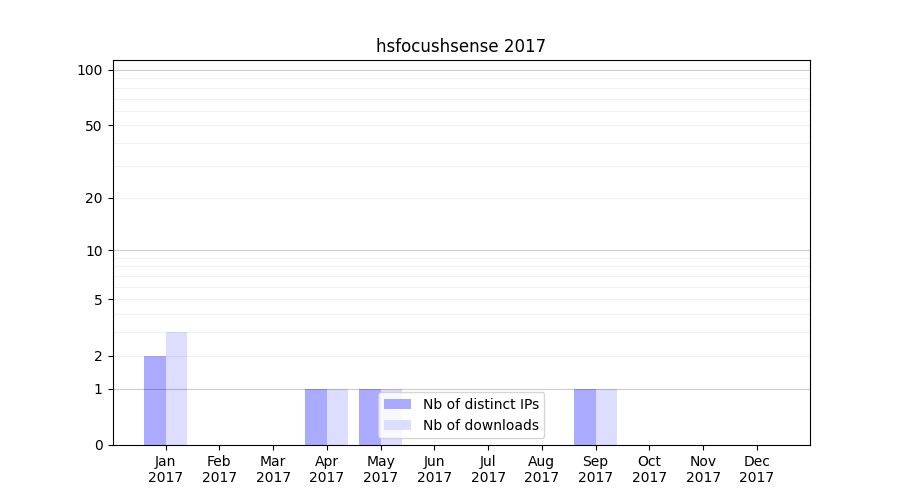The height and width of the screenshot is (500, 900).
Task: Click the Nb of downloads legend swatch
Action: pyautogui.click(x=397, y=425)
